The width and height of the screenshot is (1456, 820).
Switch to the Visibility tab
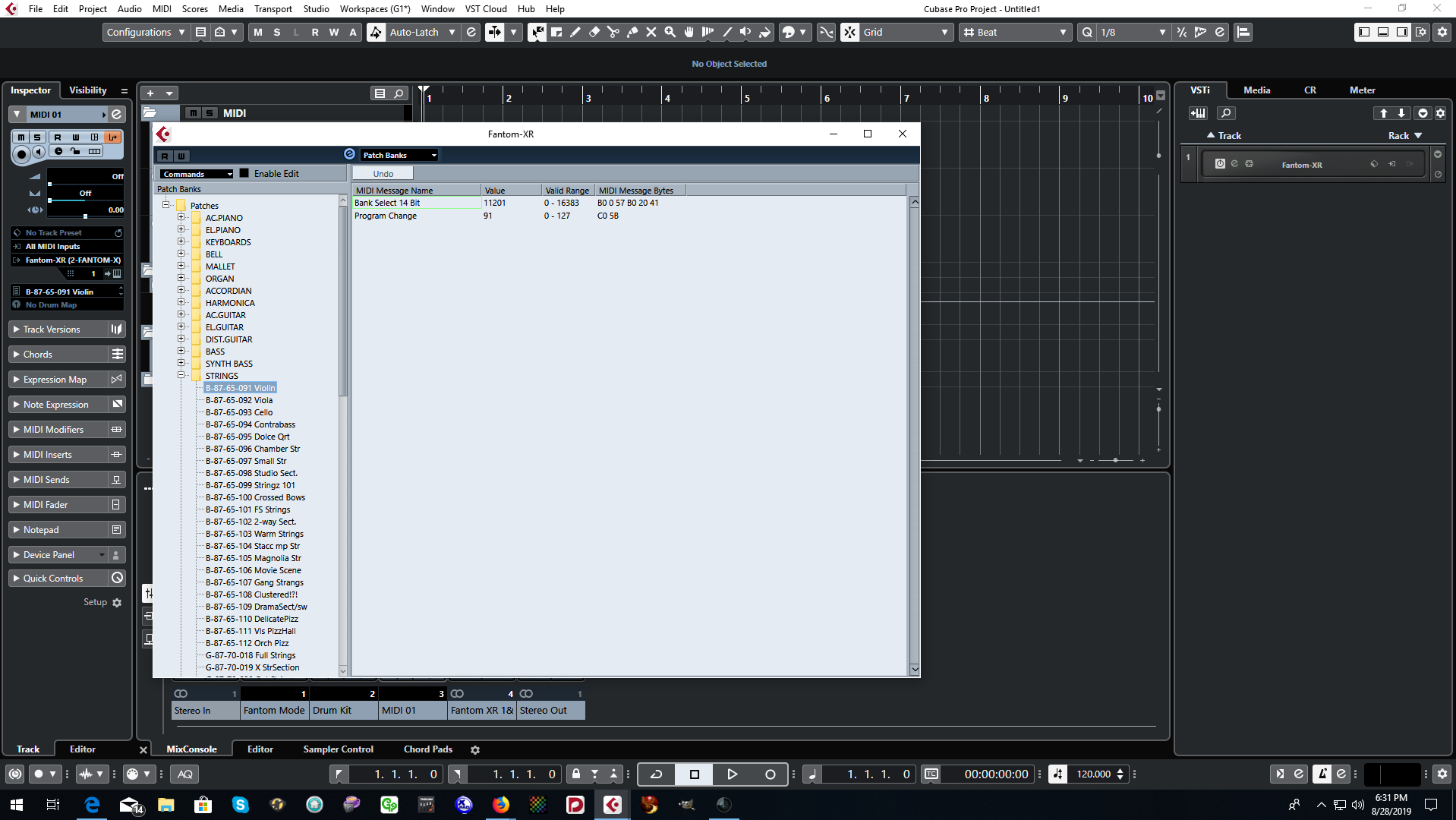(x=88, y=90)
